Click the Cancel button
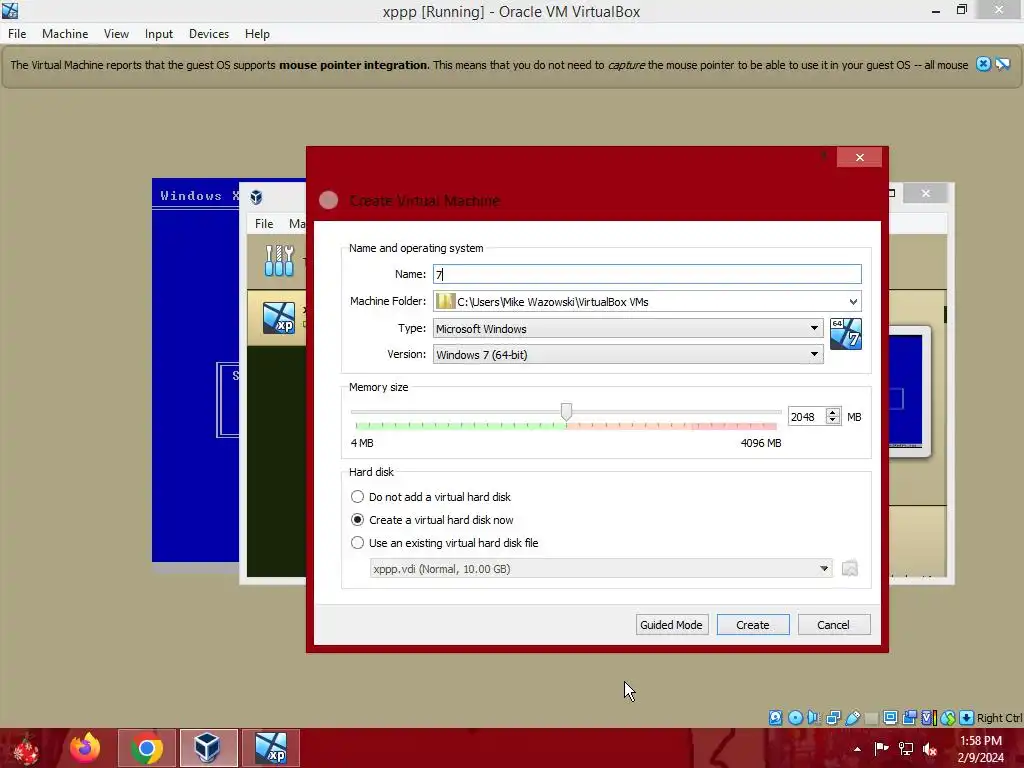This screenshot has height=768, width=1024. pos(834,625)
